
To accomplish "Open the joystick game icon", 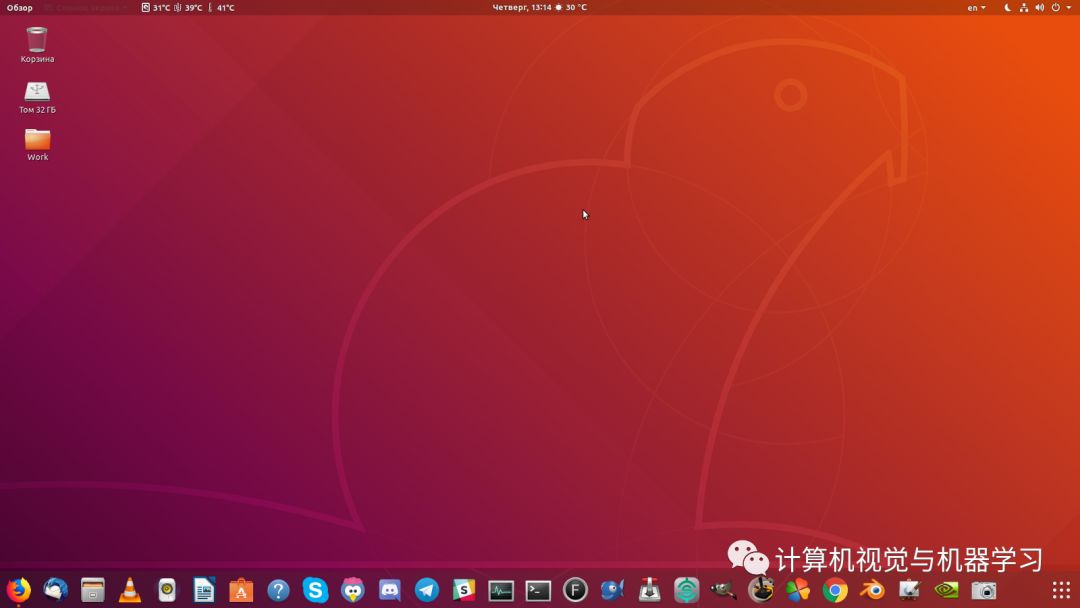I will coord(761,590).
